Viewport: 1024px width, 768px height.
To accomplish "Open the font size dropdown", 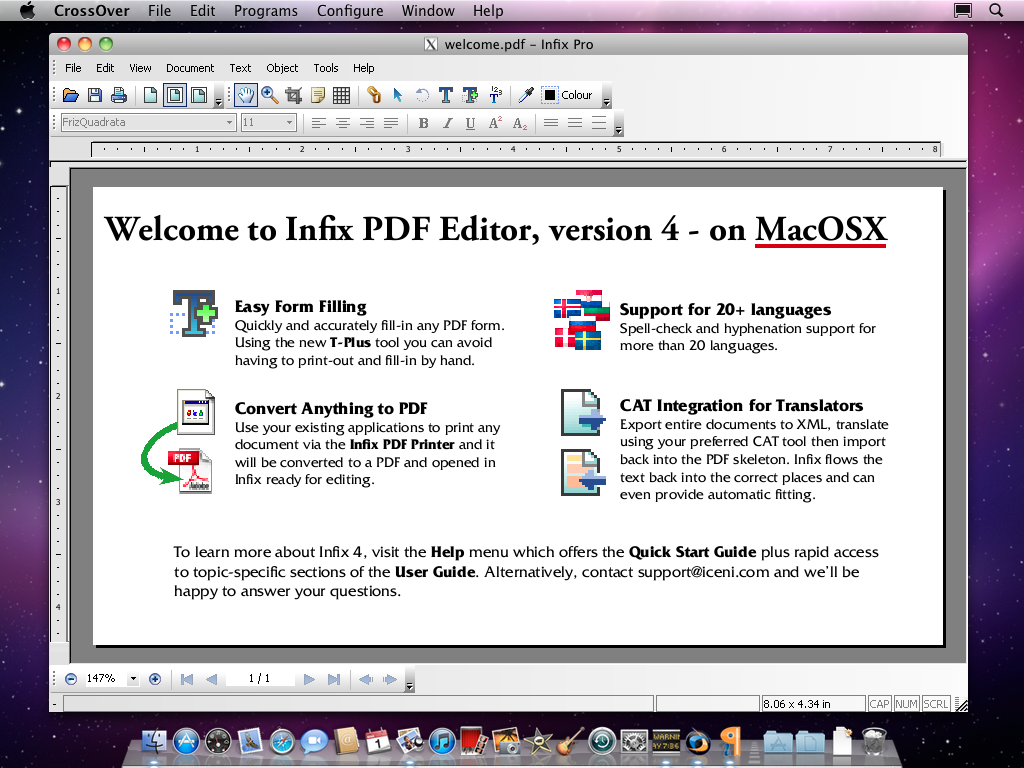I will [289, 122].
